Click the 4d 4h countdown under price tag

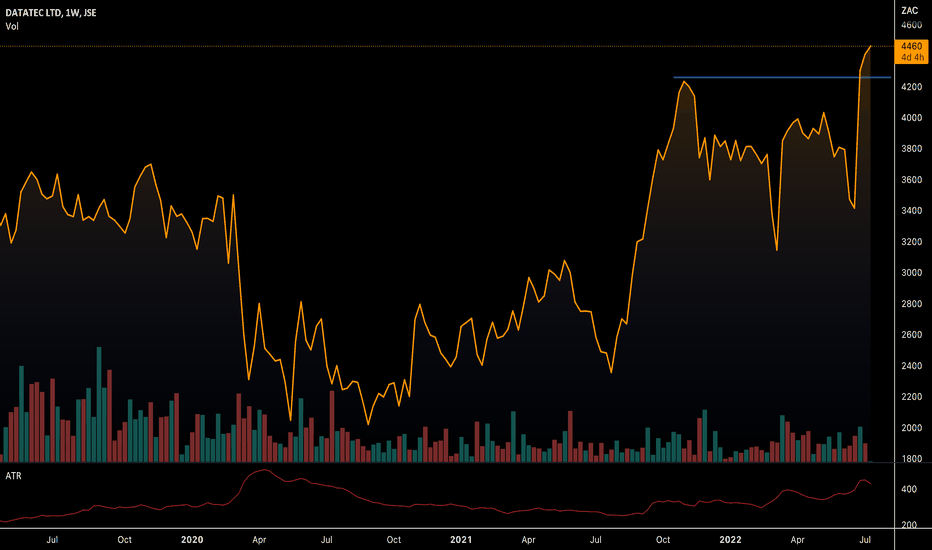[912, 58]
